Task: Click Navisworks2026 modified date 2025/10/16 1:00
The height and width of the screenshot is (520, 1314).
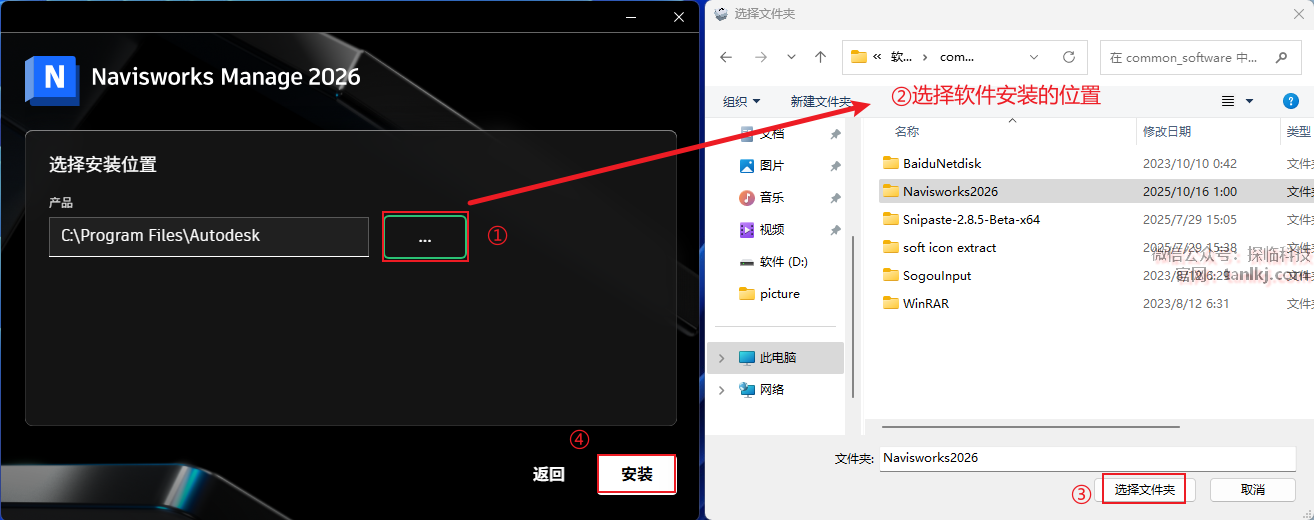Action: tap(1190, 191)
